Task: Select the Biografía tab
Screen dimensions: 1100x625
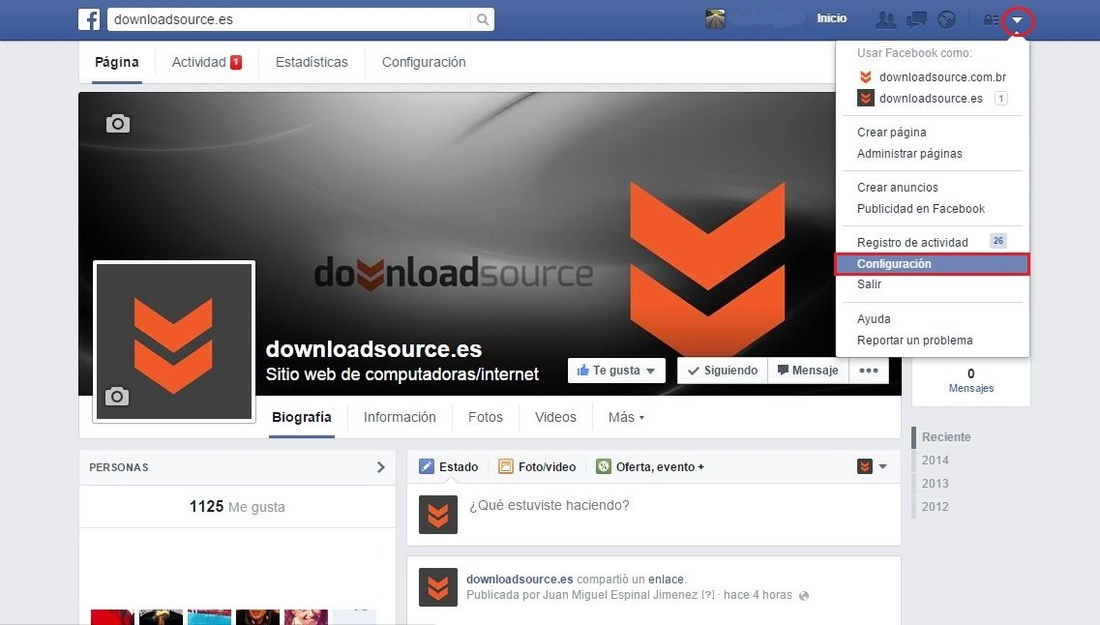Action: tap(302, 417)
